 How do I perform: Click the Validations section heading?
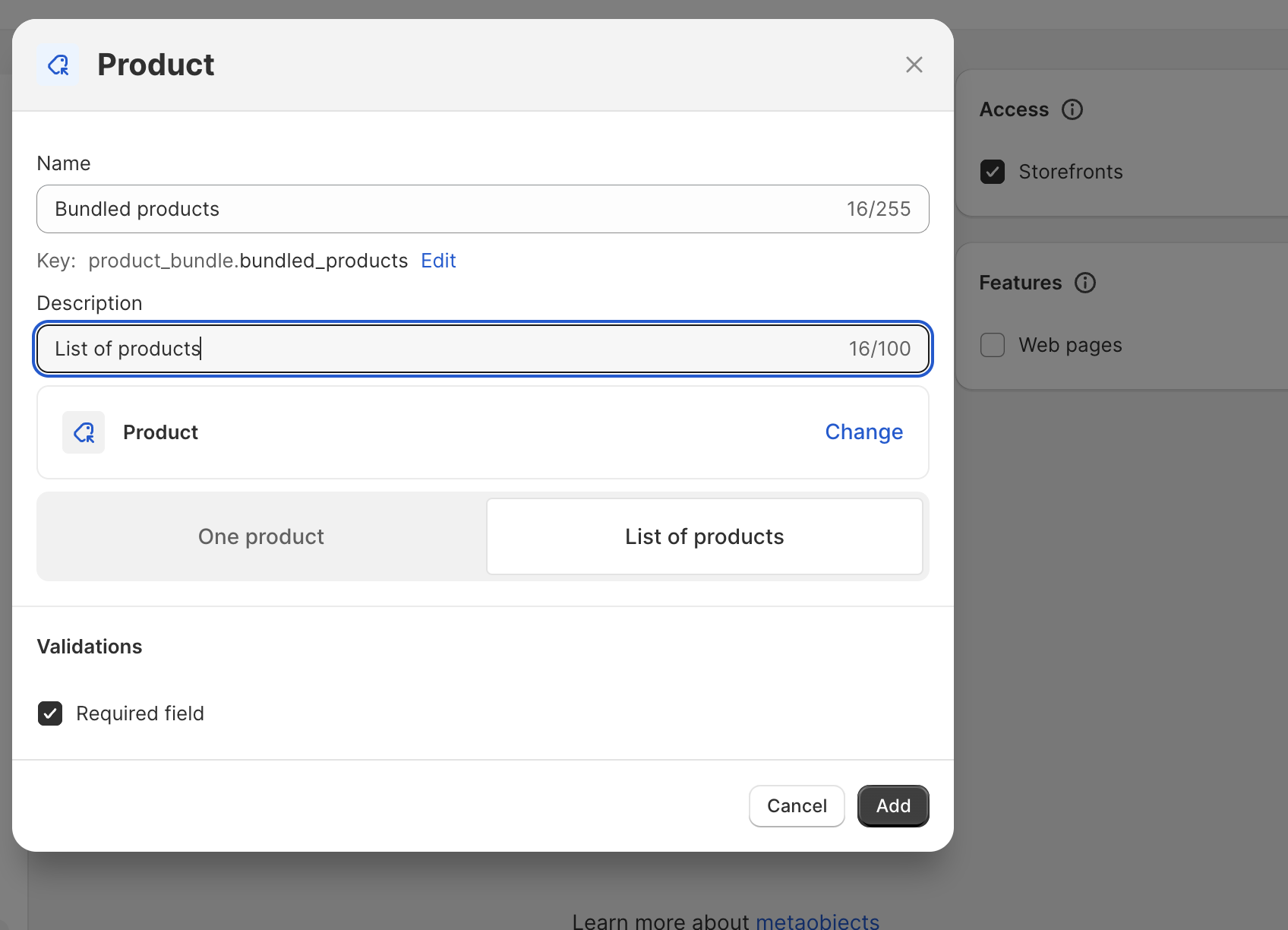click(x=90, y=647)
